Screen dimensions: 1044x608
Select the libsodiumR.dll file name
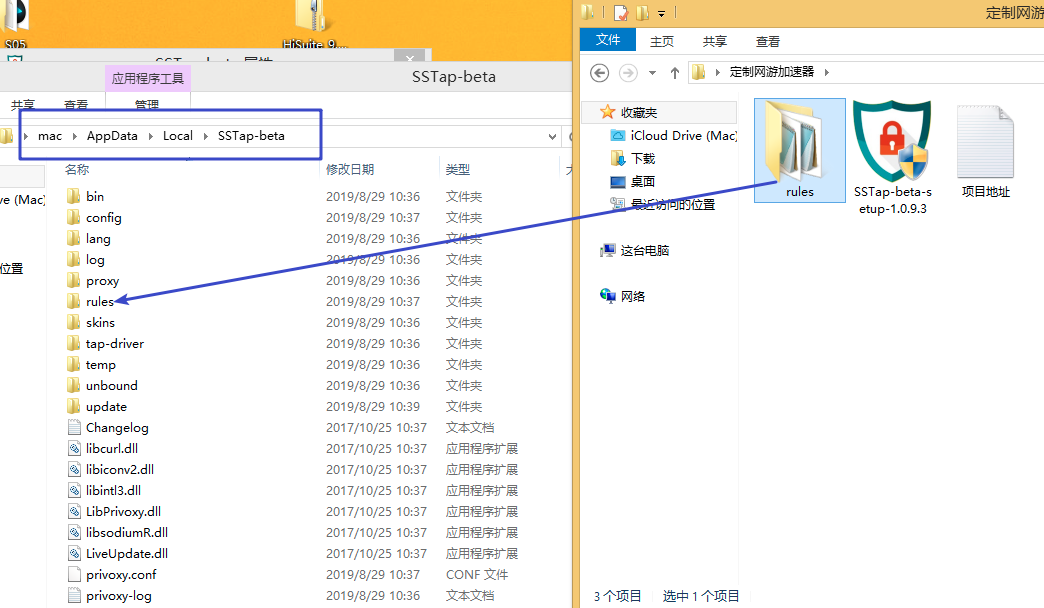(127, 532)
